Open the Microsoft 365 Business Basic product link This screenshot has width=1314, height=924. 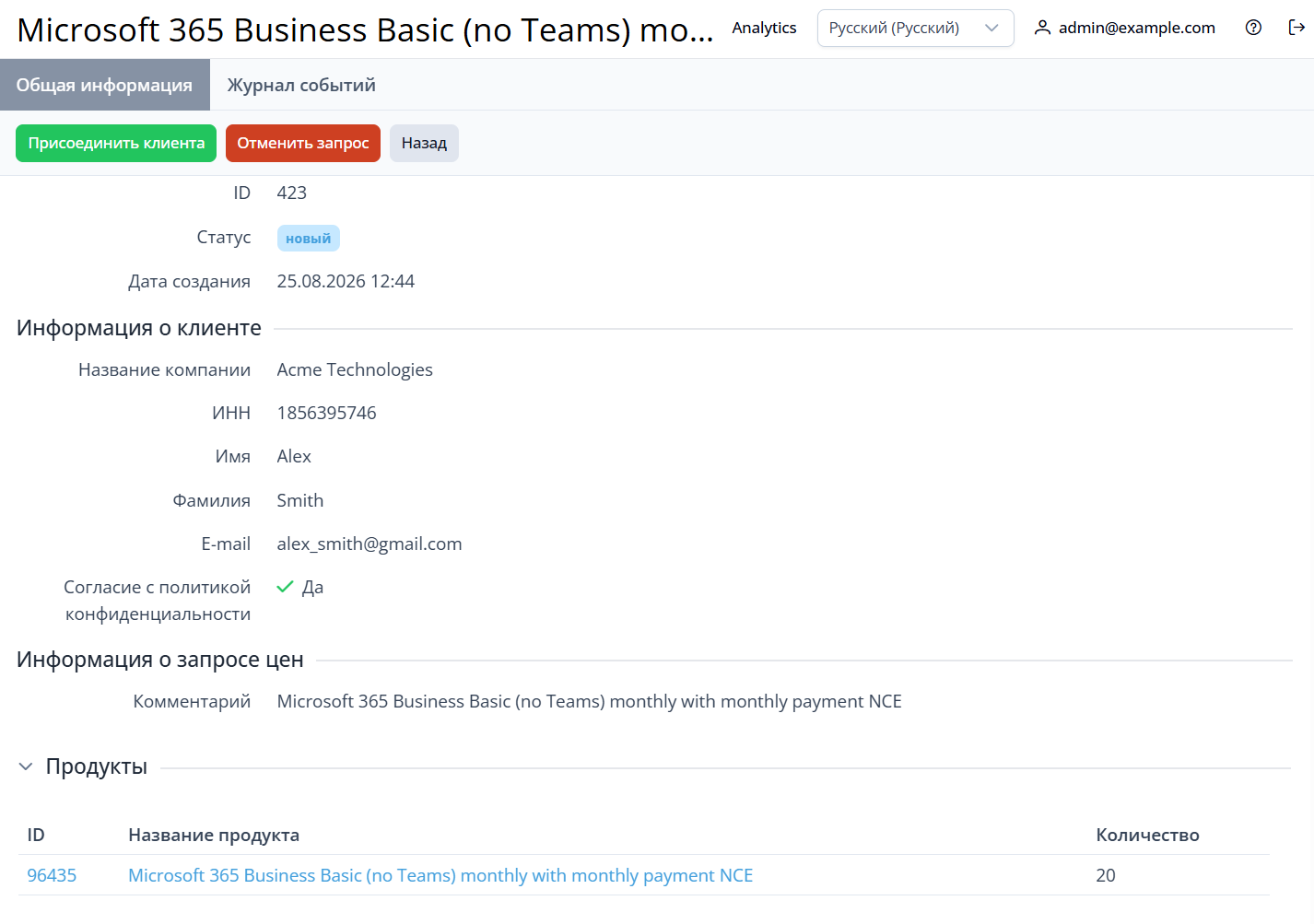pyautogui.click(x=440, y=875)
